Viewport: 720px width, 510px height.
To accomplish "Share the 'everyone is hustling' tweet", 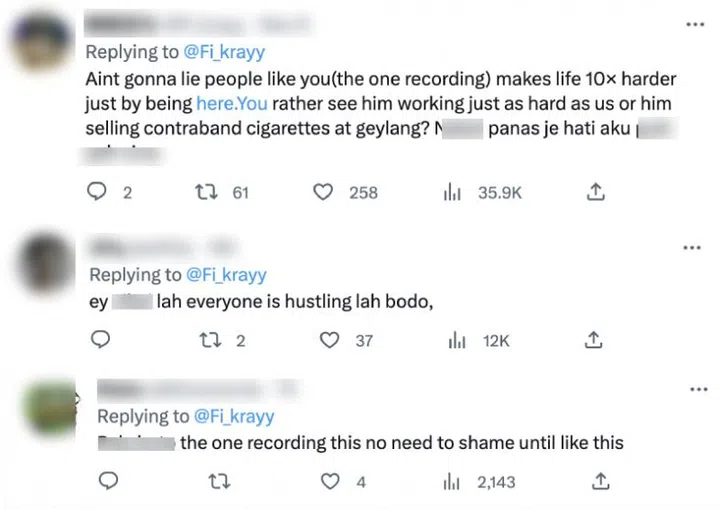I will click(x=594, y=340).
